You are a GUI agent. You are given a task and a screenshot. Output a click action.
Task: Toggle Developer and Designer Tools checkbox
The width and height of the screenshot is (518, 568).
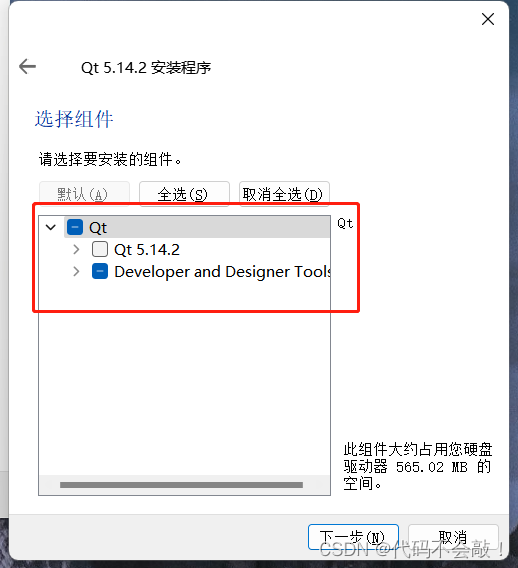pos(100,271)
